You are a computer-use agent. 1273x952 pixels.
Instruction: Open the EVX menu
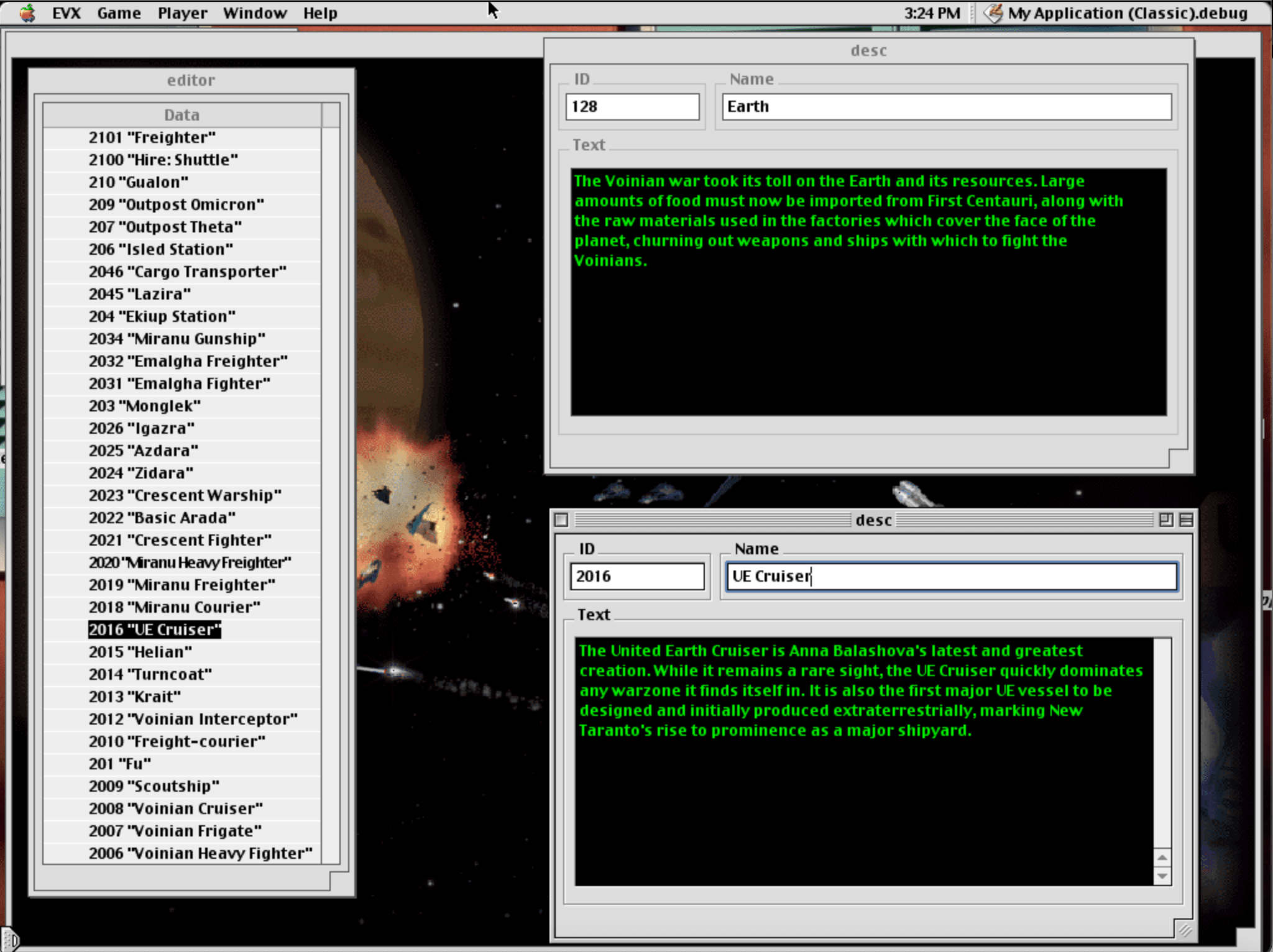[x=67, y=13]
